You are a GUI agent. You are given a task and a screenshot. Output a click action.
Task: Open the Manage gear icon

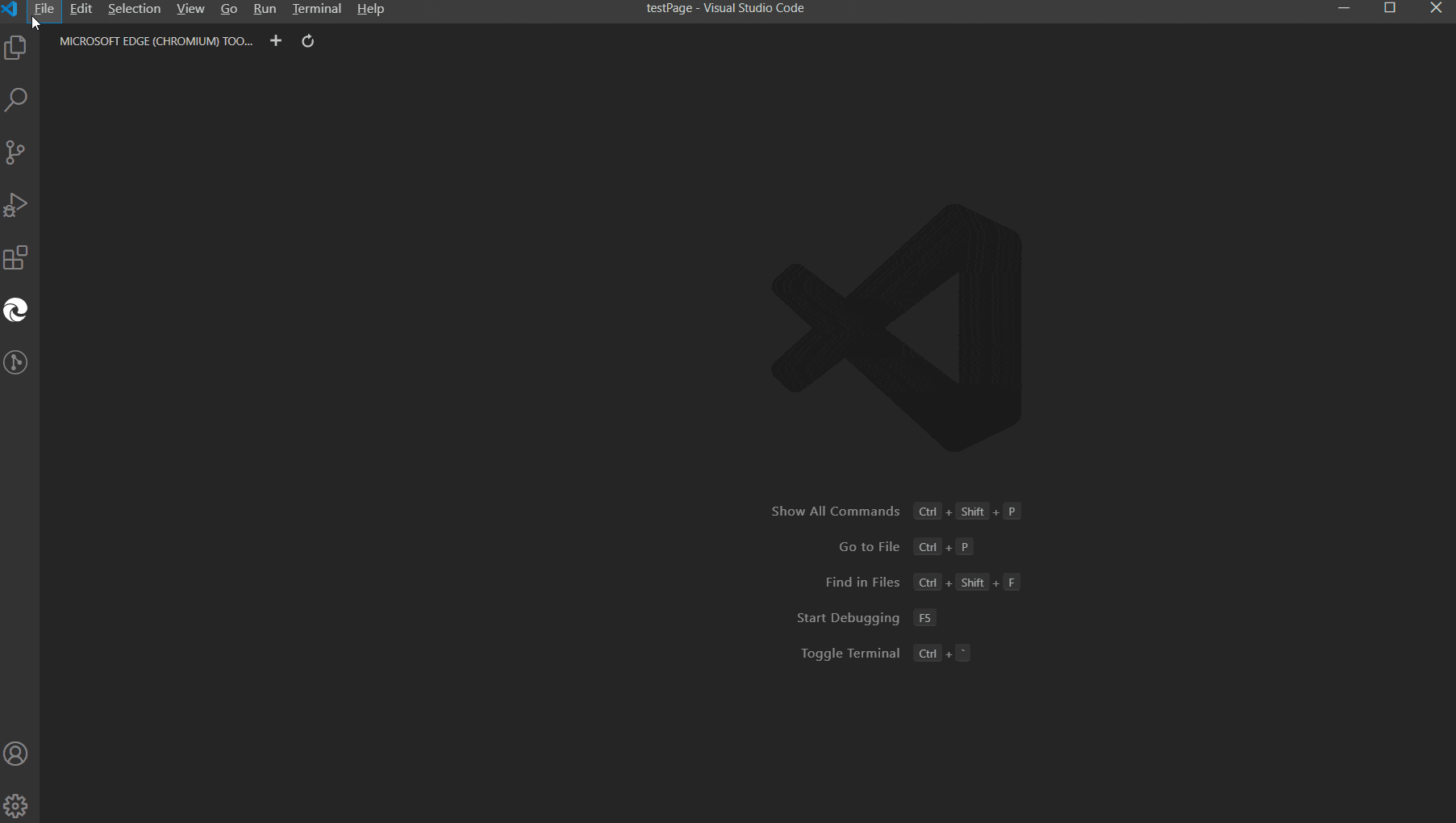(16, 806)
